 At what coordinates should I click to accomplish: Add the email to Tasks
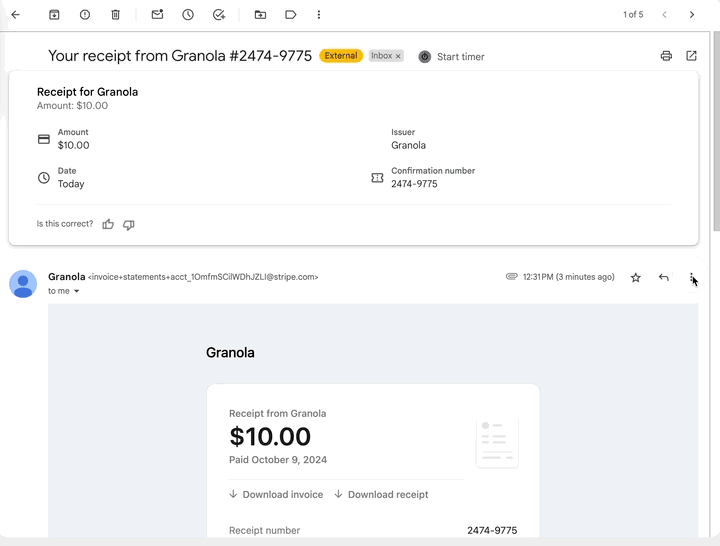pos(219,15)
